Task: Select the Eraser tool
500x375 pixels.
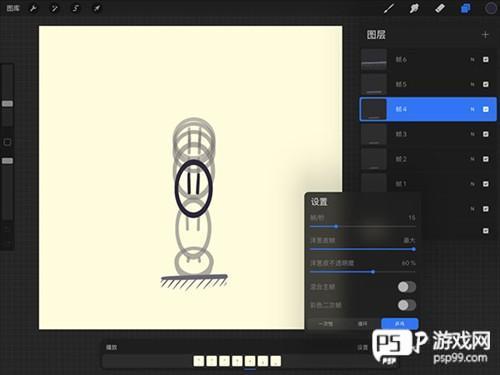Action: click(x=440, y=8)
